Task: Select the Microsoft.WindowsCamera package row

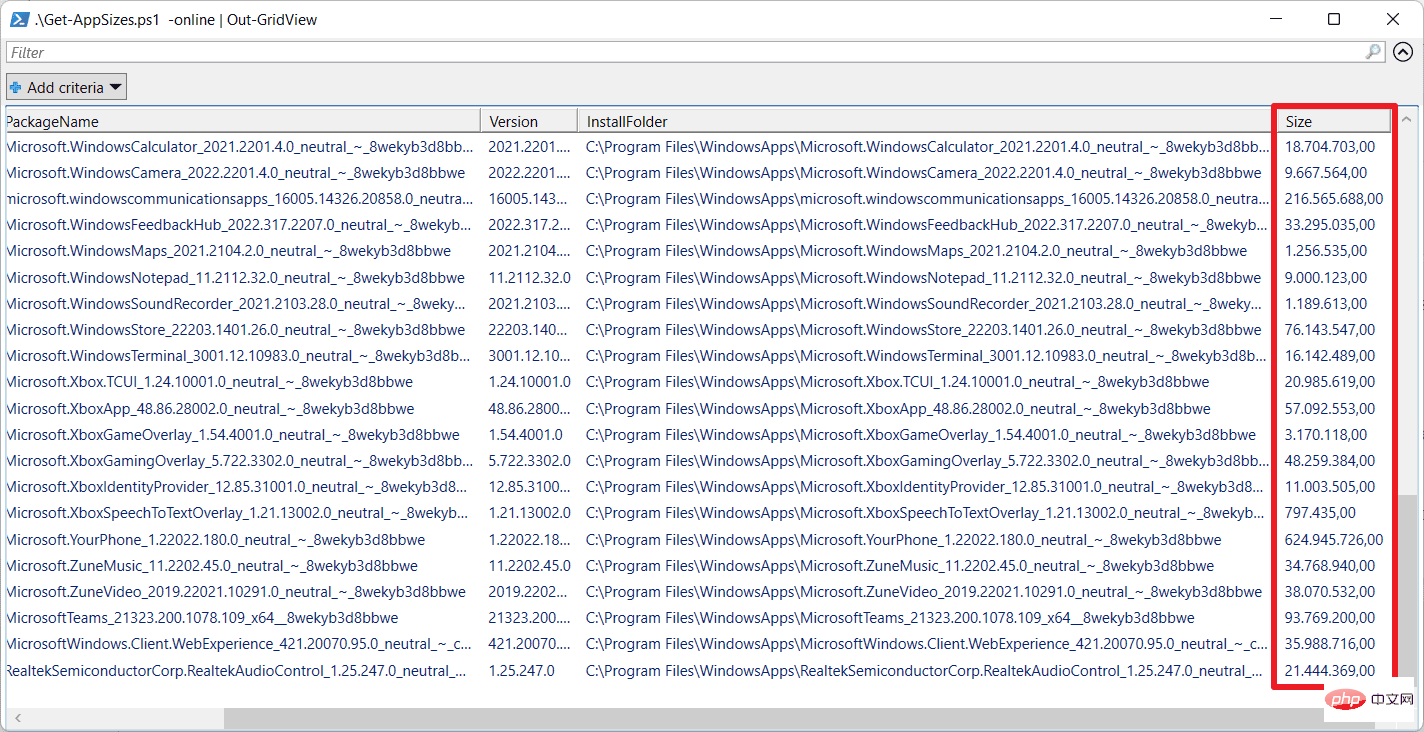Action: [x=700, y=172]
